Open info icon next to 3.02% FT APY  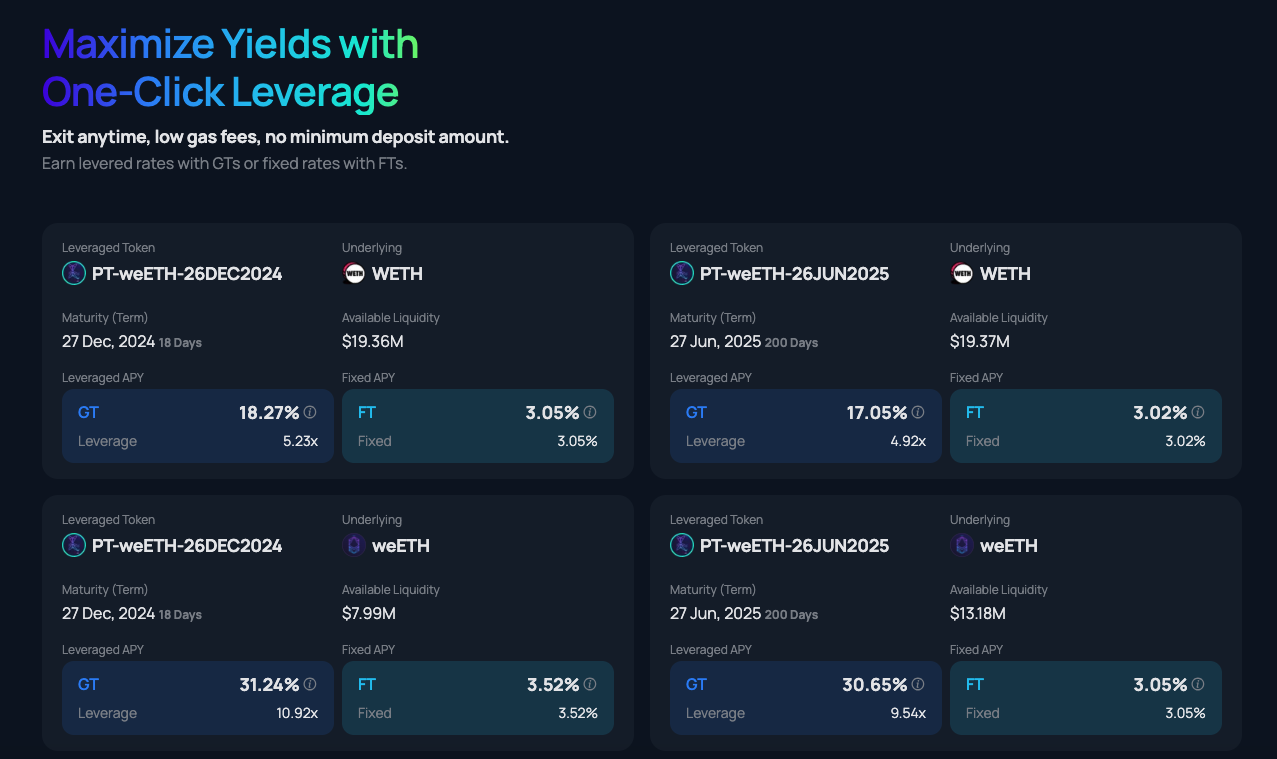point(1198,412)
